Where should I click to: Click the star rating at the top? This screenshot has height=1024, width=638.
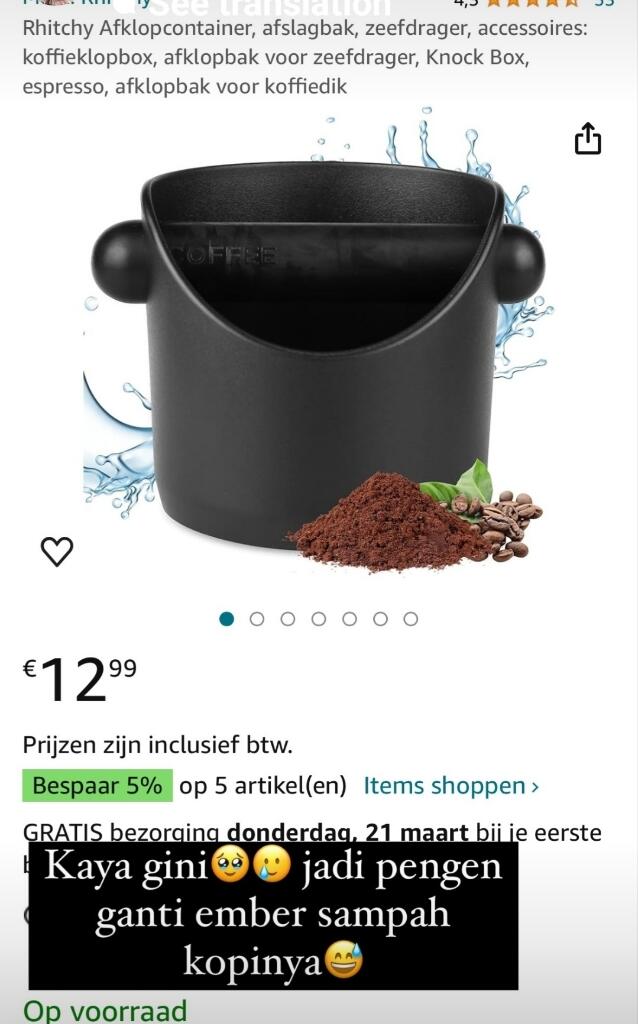tap(534, 3)
